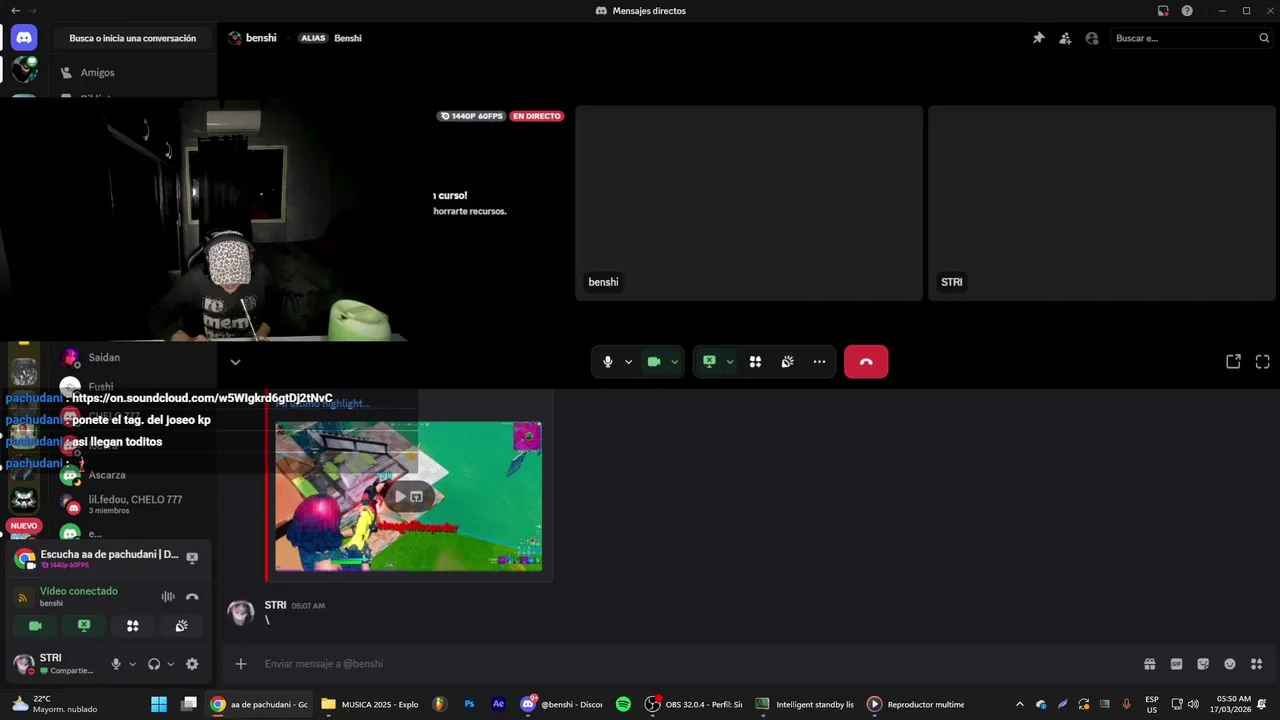Show hidden system tray icons chevron
The width and height of the screenshot is (1280, 720).
point(1019,704)
